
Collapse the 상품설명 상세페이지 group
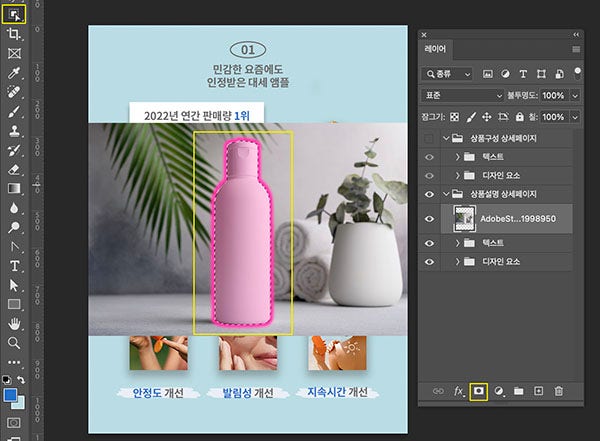[x=446, y=194]
